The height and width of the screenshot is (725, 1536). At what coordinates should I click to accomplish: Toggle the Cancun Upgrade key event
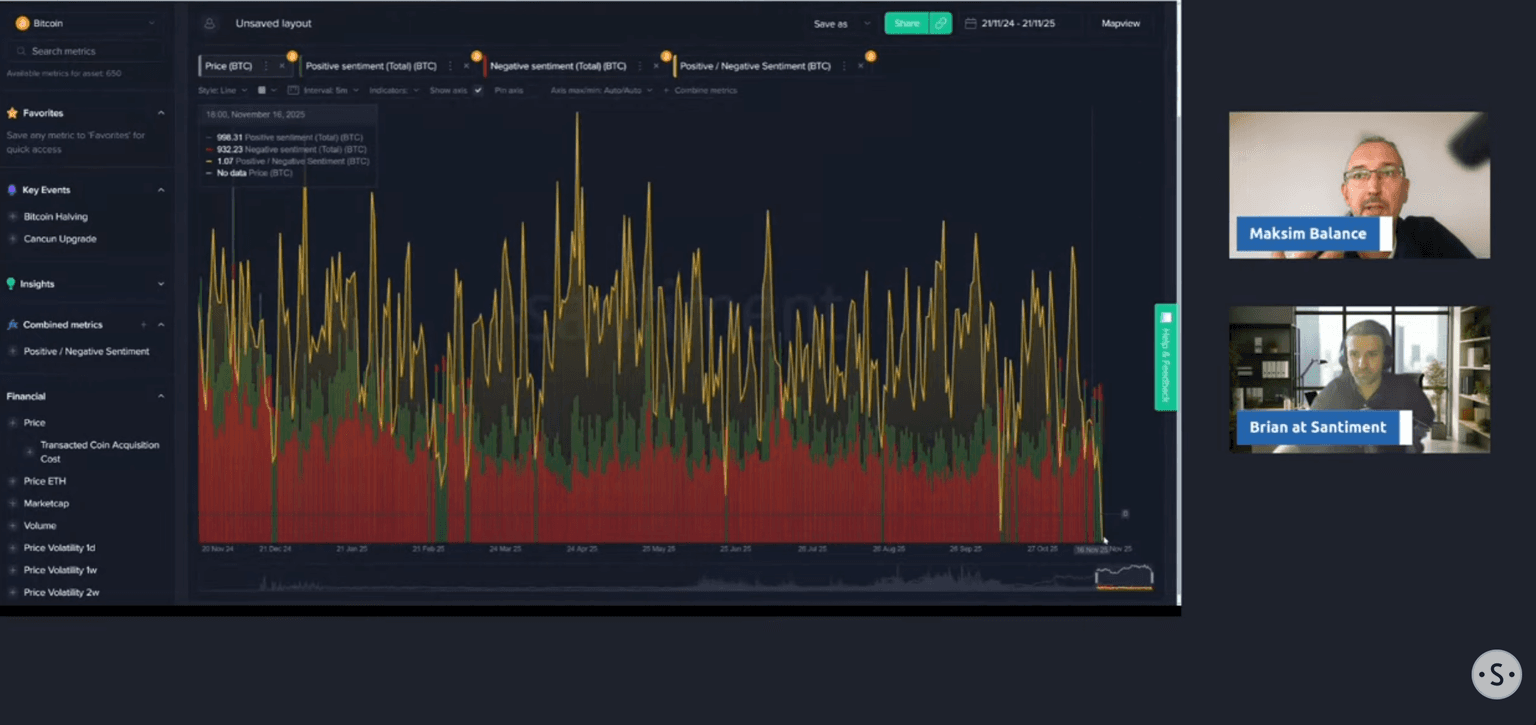coord(59,239)
